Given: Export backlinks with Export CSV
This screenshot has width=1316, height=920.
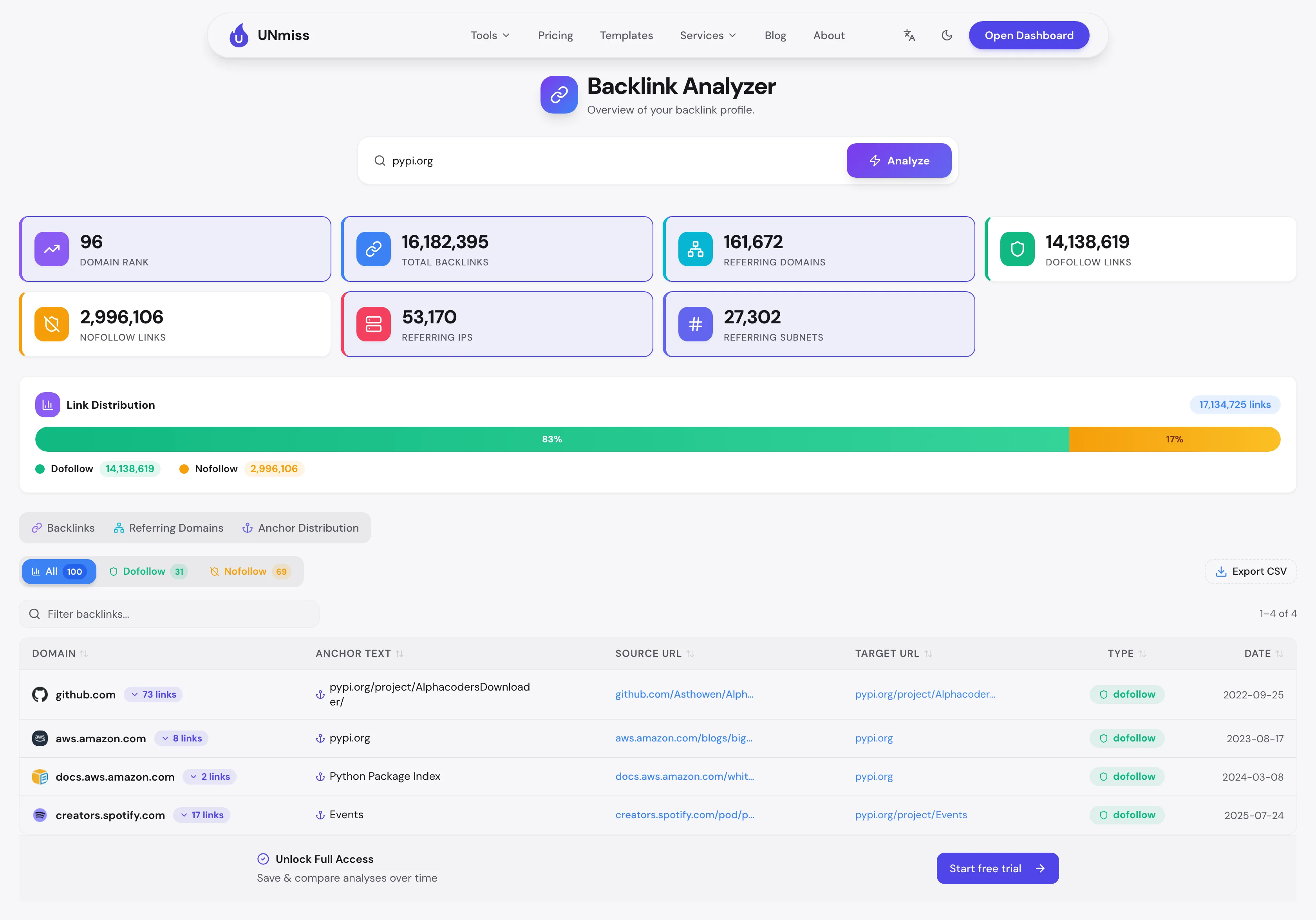Looking at the screenshot, I should point(1251,572).
